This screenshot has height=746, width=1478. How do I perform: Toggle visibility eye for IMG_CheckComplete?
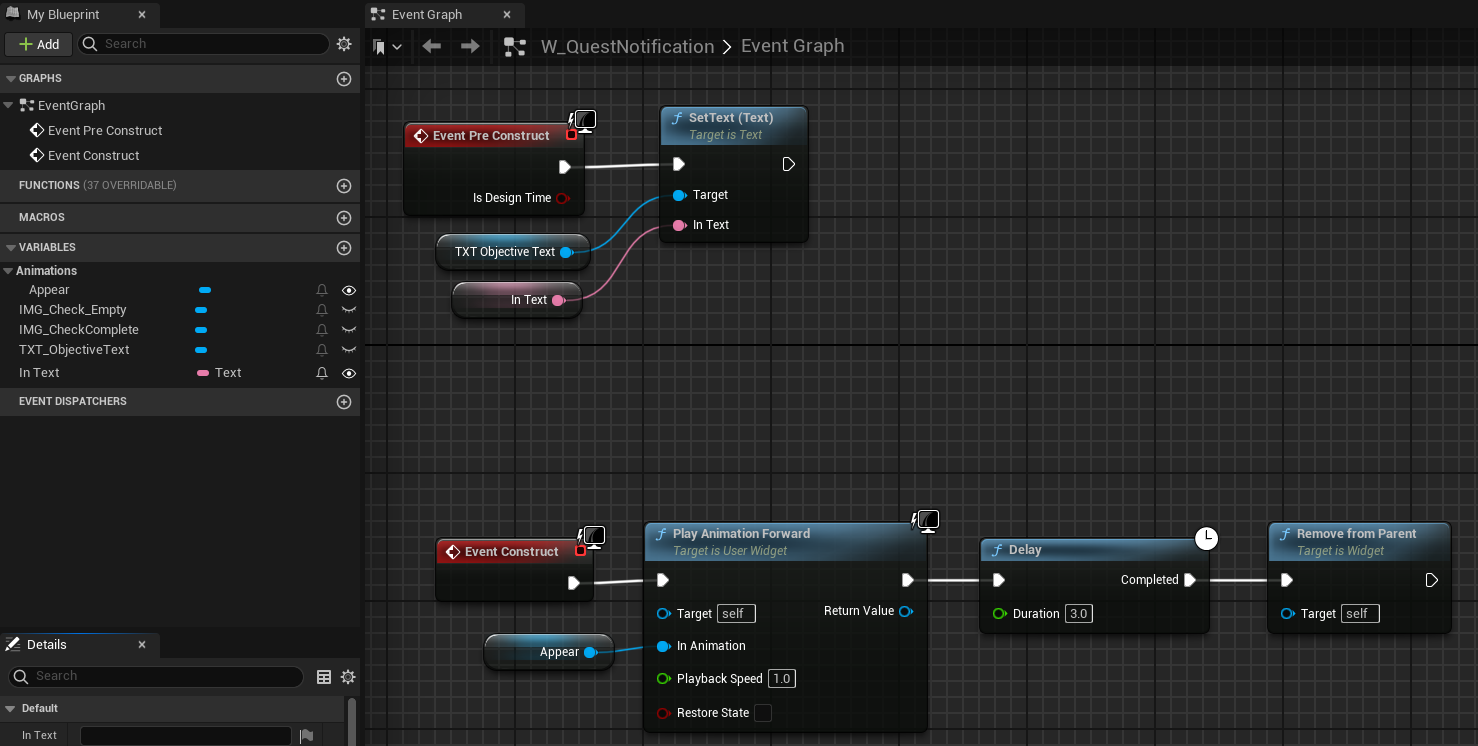tap(349, 330)
